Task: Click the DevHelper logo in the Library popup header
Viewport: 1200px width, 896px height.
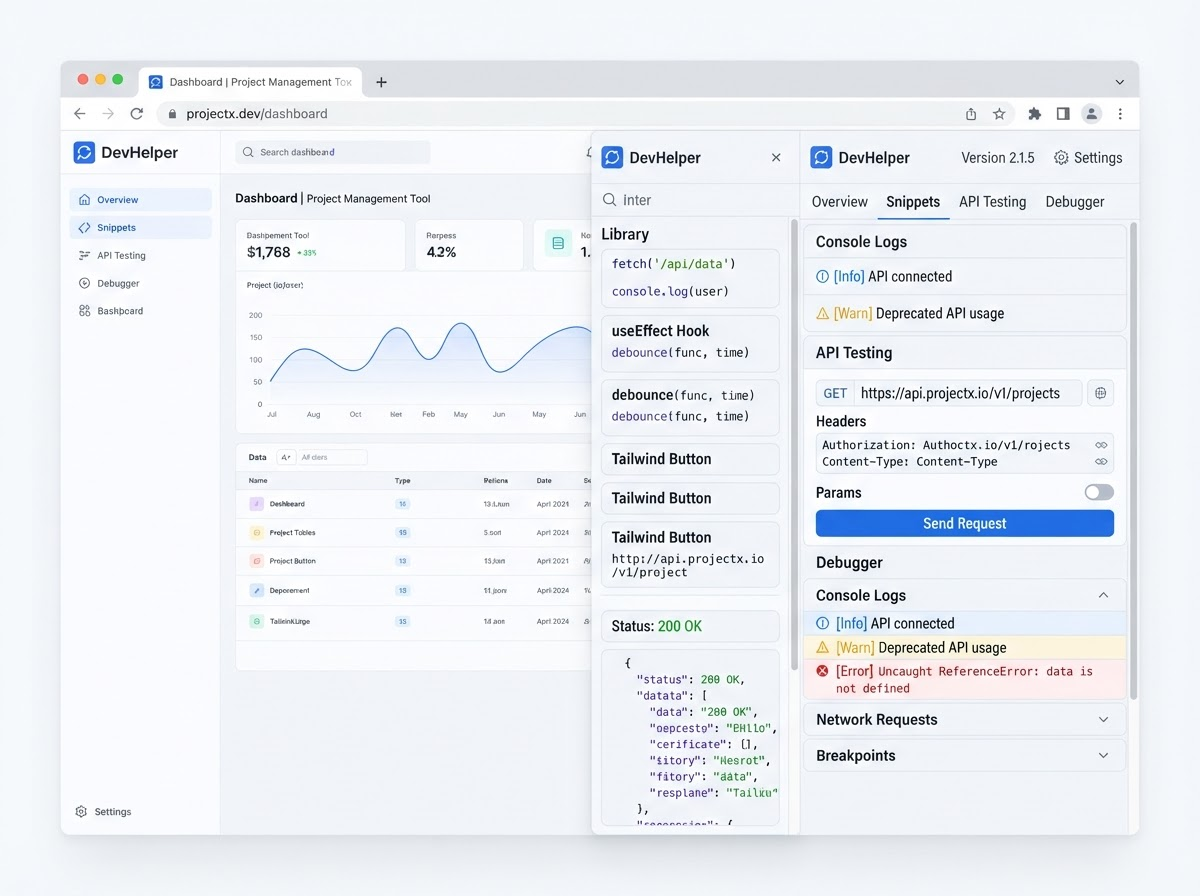Action: click(612, 157)
